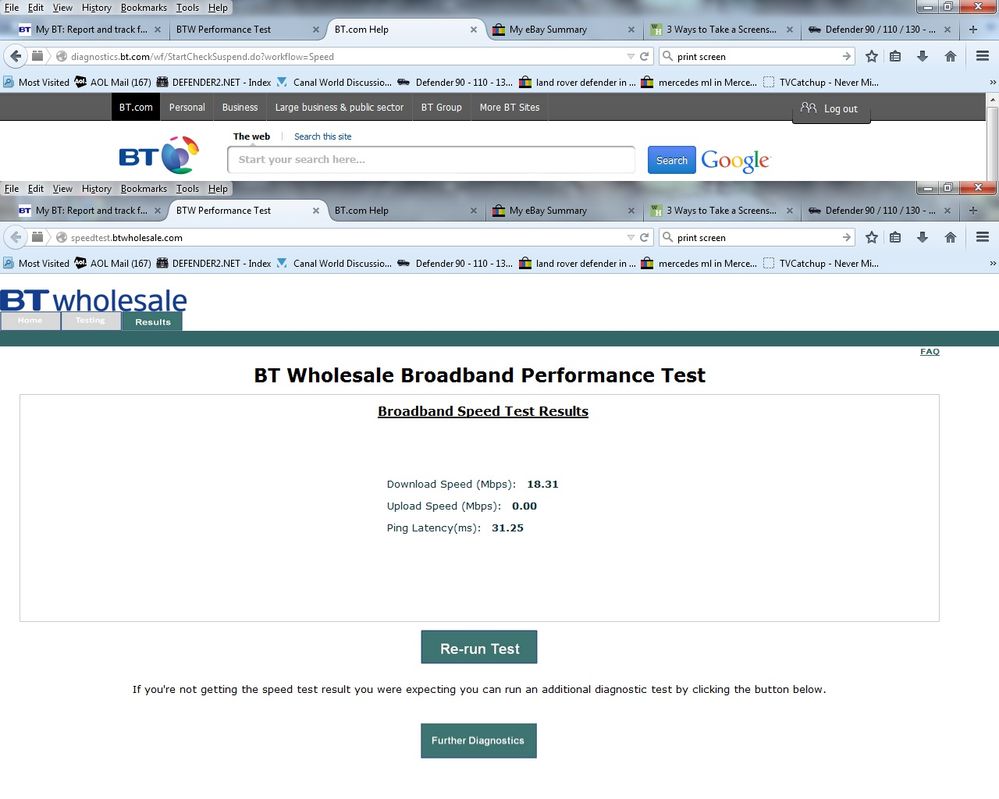Open the Tools menu in the lower browser window
This screenshot has height=799, width=999.
pyautogui.click(x=187, y=189)
